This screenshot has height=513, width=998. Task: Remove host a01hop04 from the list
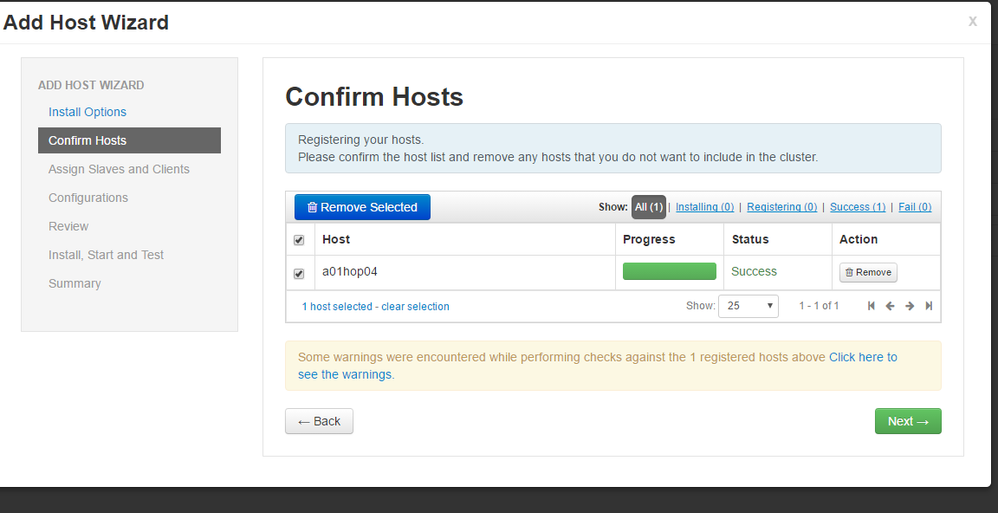(x=867, y=272)
